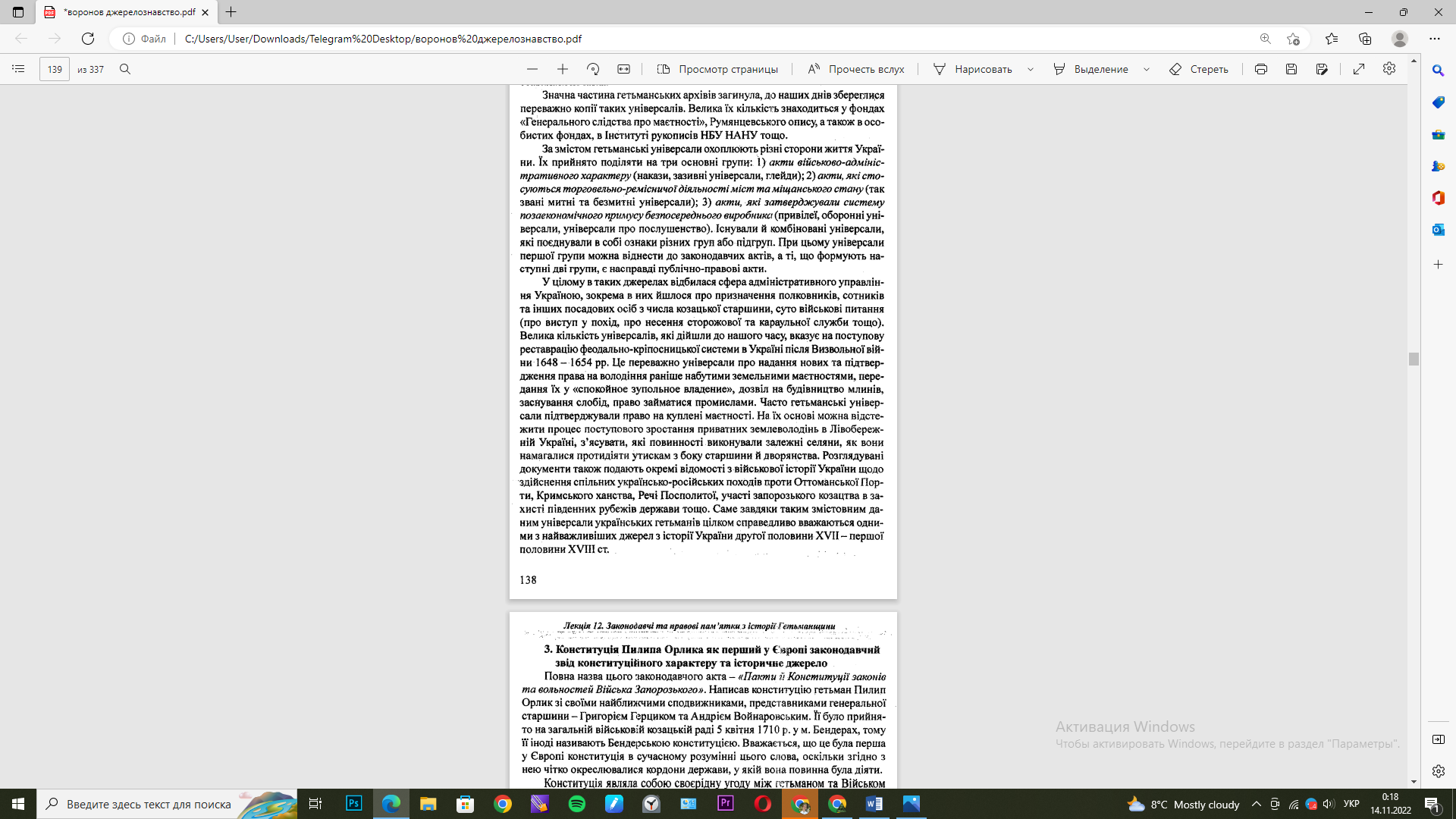The height and width of the screenshot is (819, 1456).
Task: Zoom out with the minus button
Action: 532,69
